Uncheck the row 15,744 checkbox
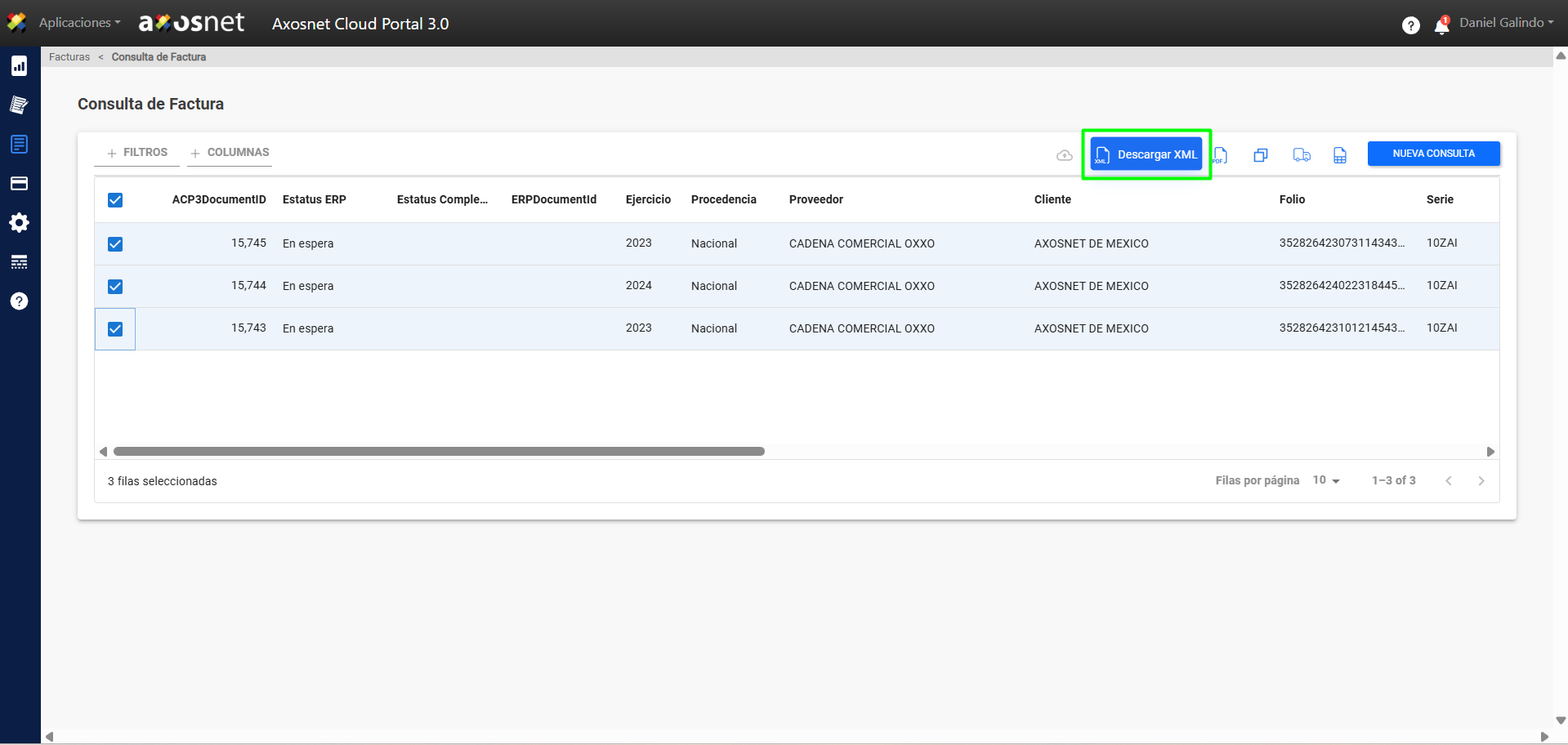 [x=115, y=287]
